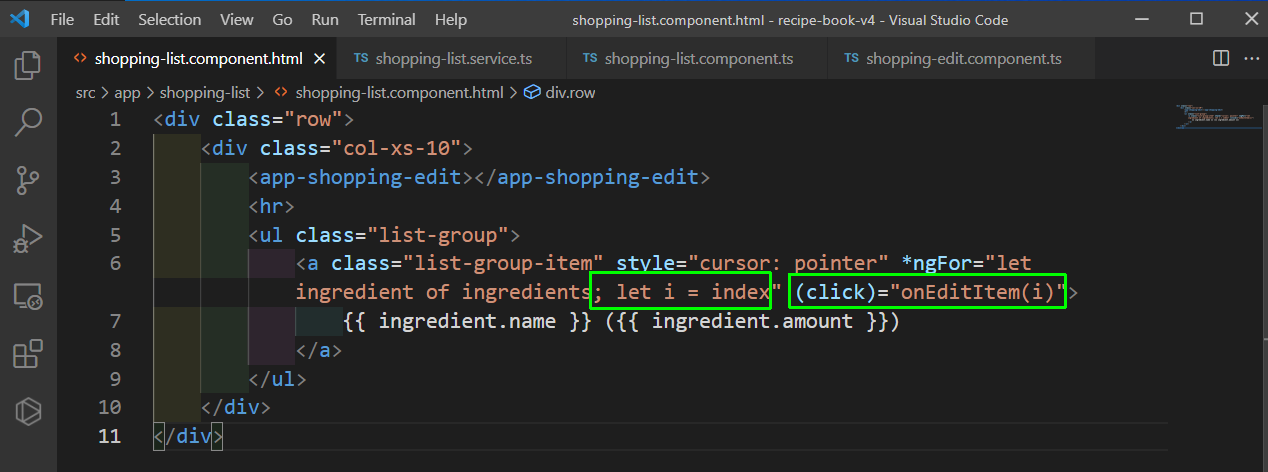The height and width of the screenshot is (472, 1268).
Task: Click the VS Code logo icon
Action: click(x=21, y=20)
